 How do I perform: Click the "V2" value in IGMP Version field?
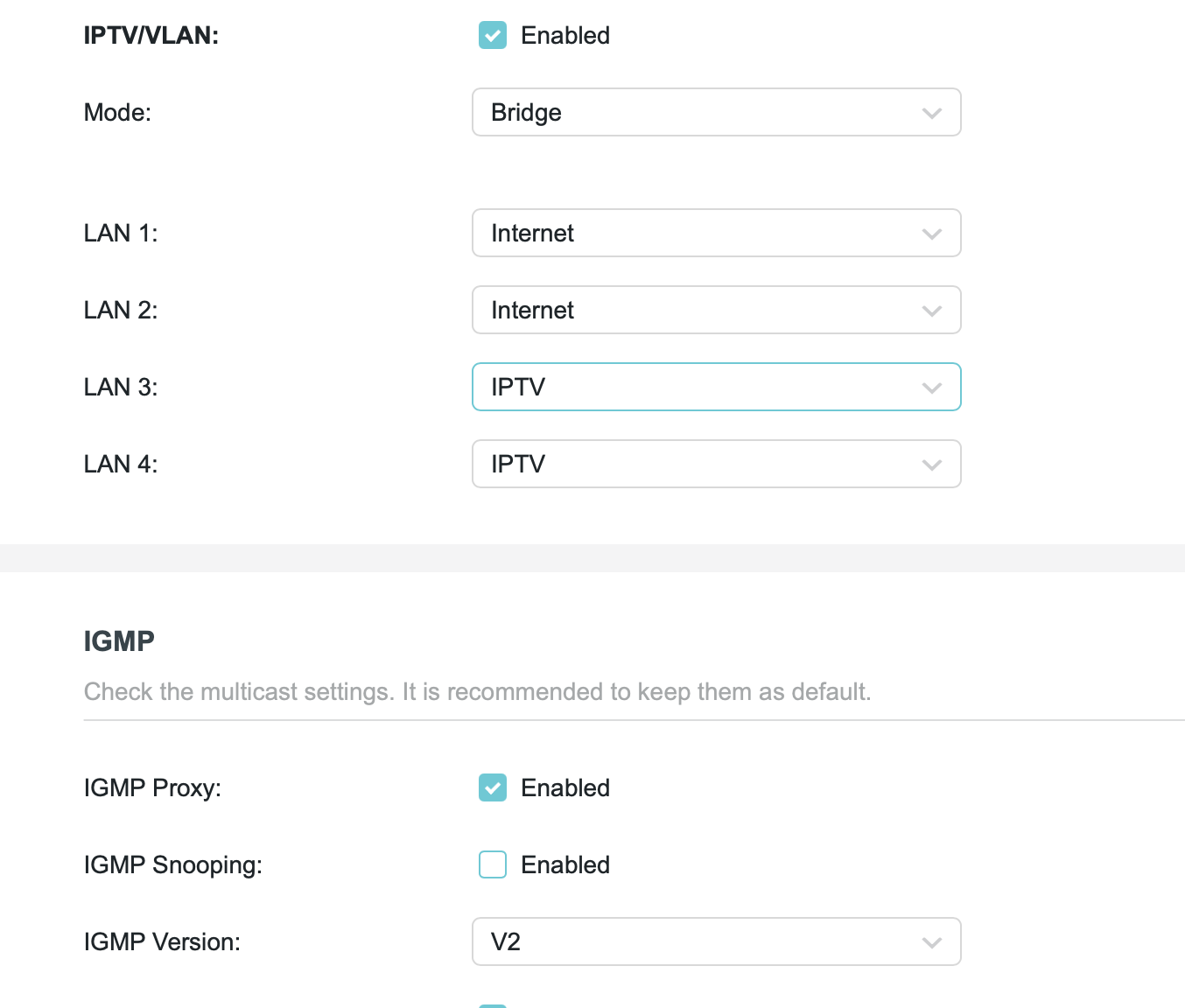pyautogui.click(x=506, y=942)
